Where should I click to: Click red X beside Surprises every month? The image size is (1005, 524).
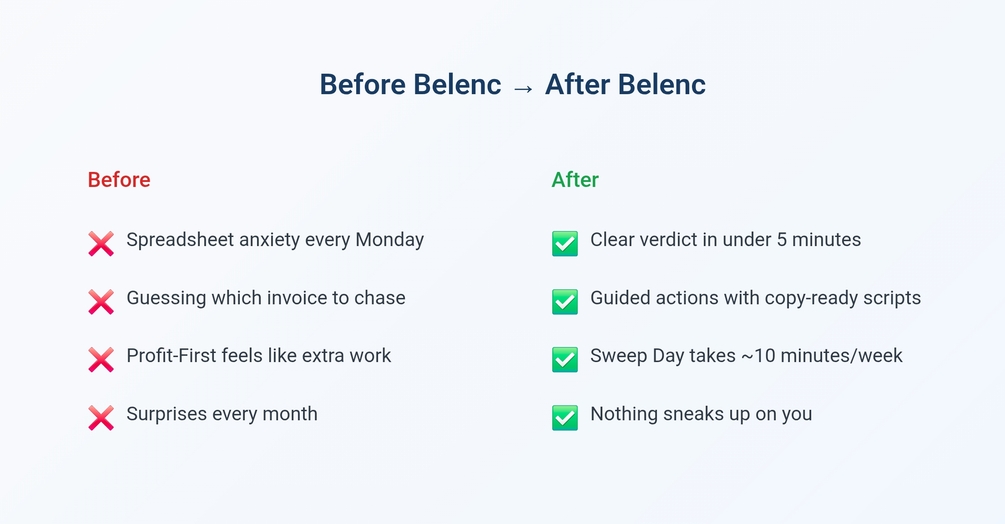tap(101, 417)
